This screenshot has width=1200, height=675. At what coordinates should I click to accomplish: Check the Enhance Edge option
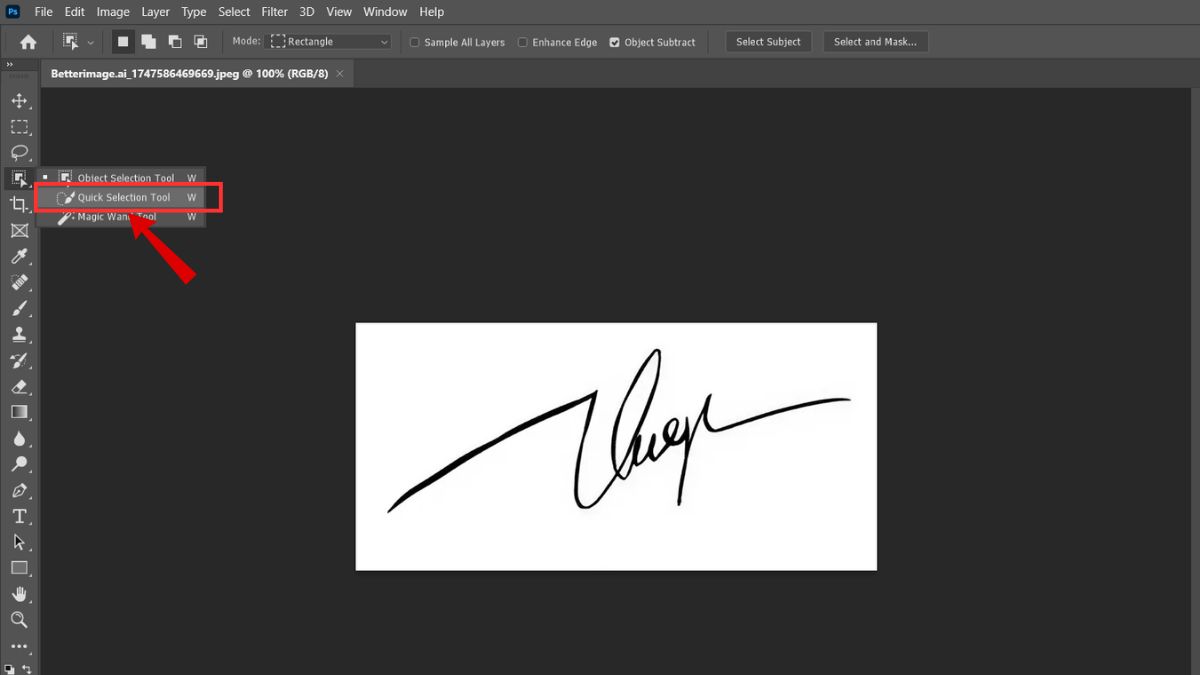click(x=523, y=42)
